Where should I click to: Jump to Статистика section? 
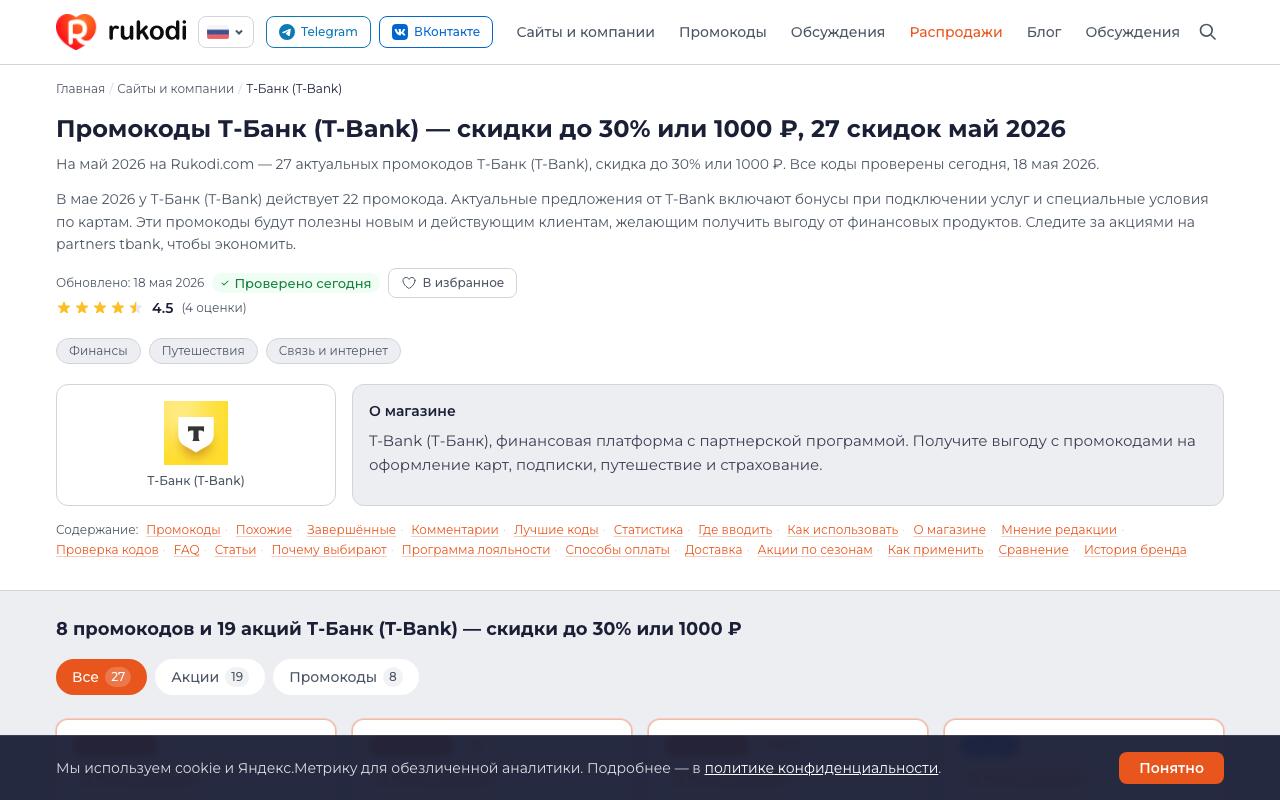click(648, 530)
